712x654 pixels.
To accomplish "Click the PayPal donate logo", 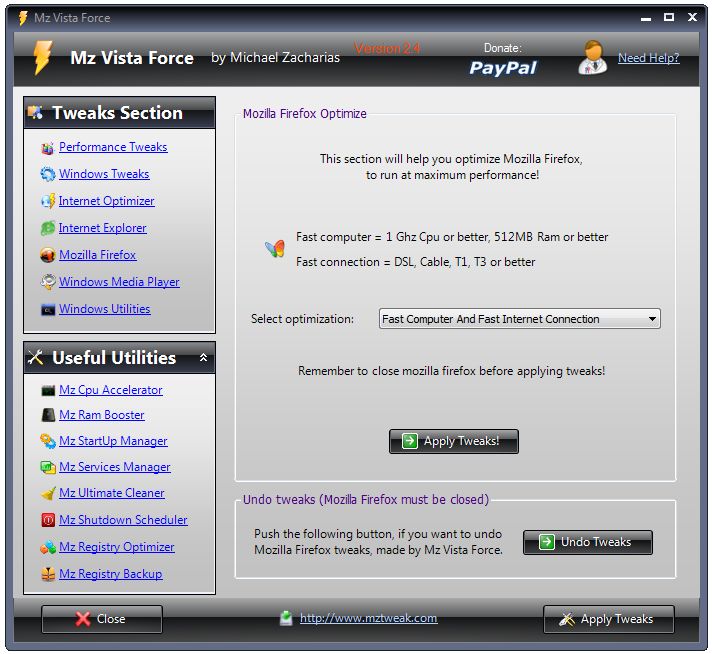I will (x=503, y=68).
